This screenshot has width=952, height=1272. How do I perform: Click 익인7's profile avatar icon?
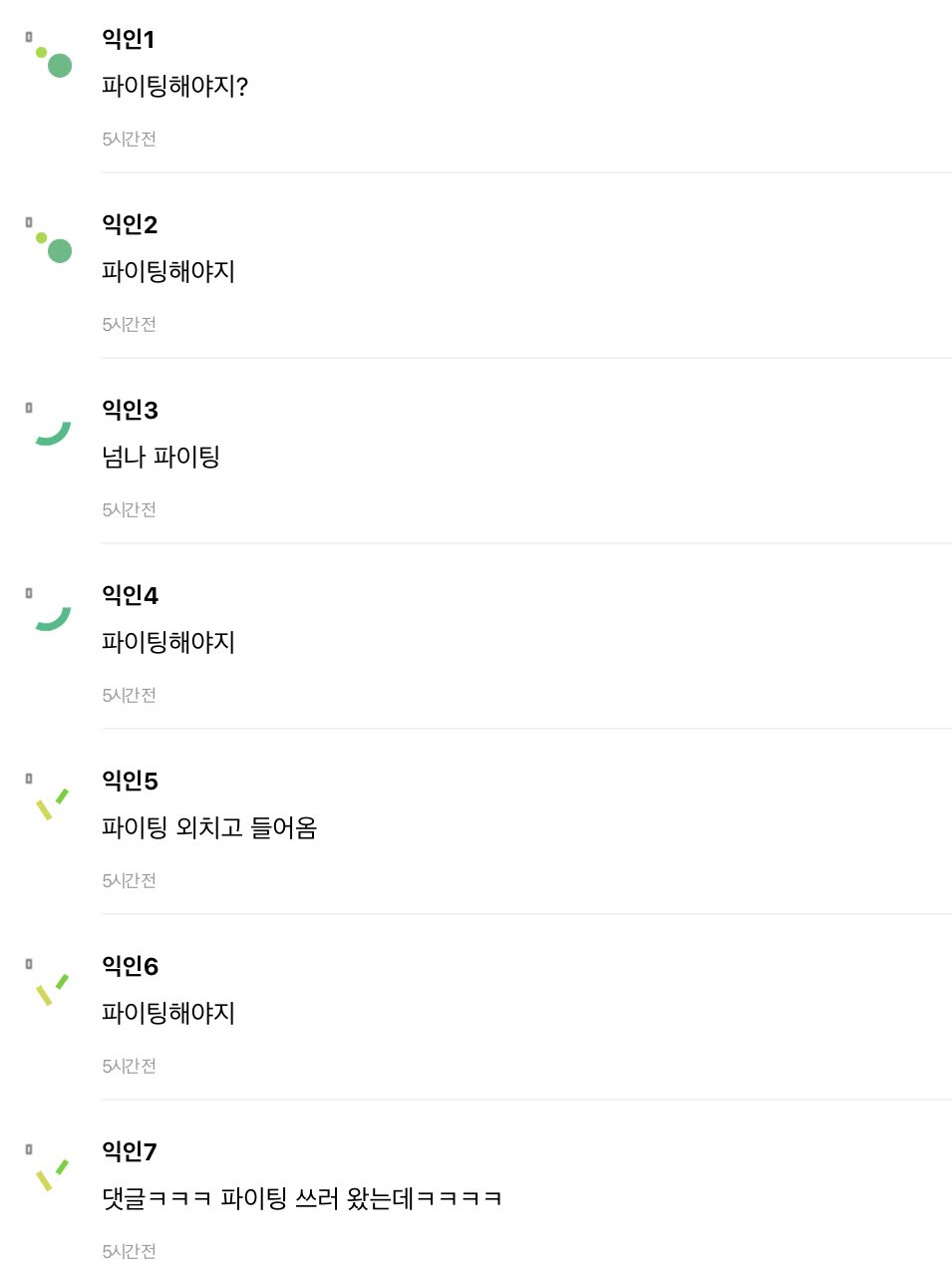52,1174
